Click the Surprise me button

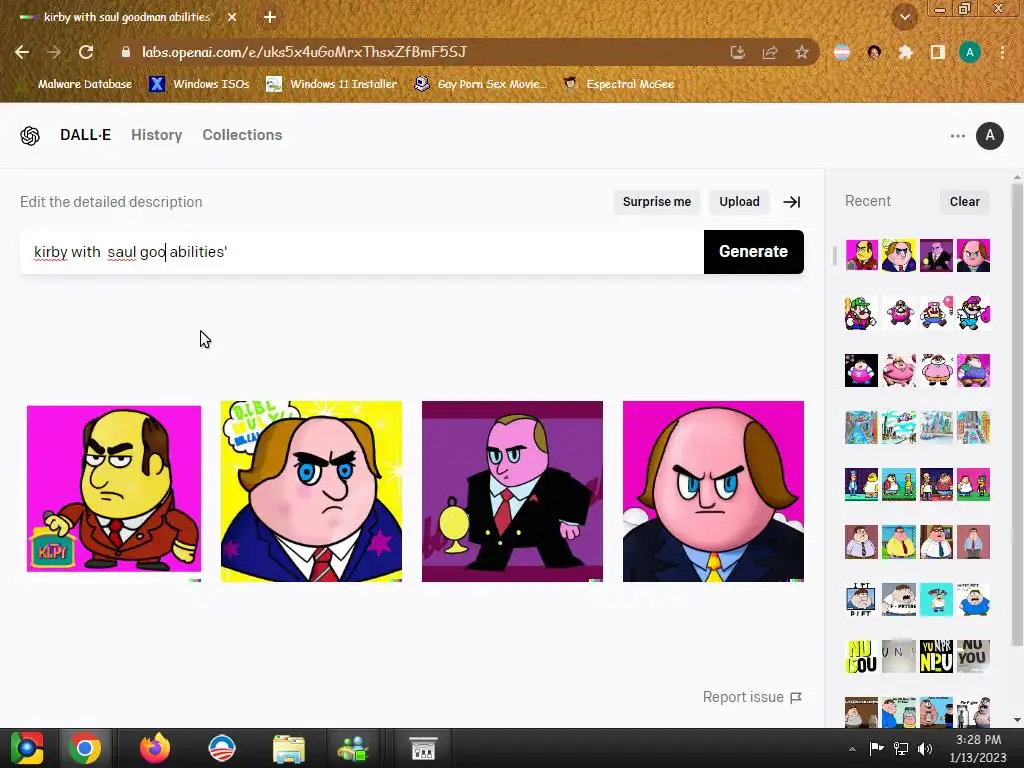[656, 202]
